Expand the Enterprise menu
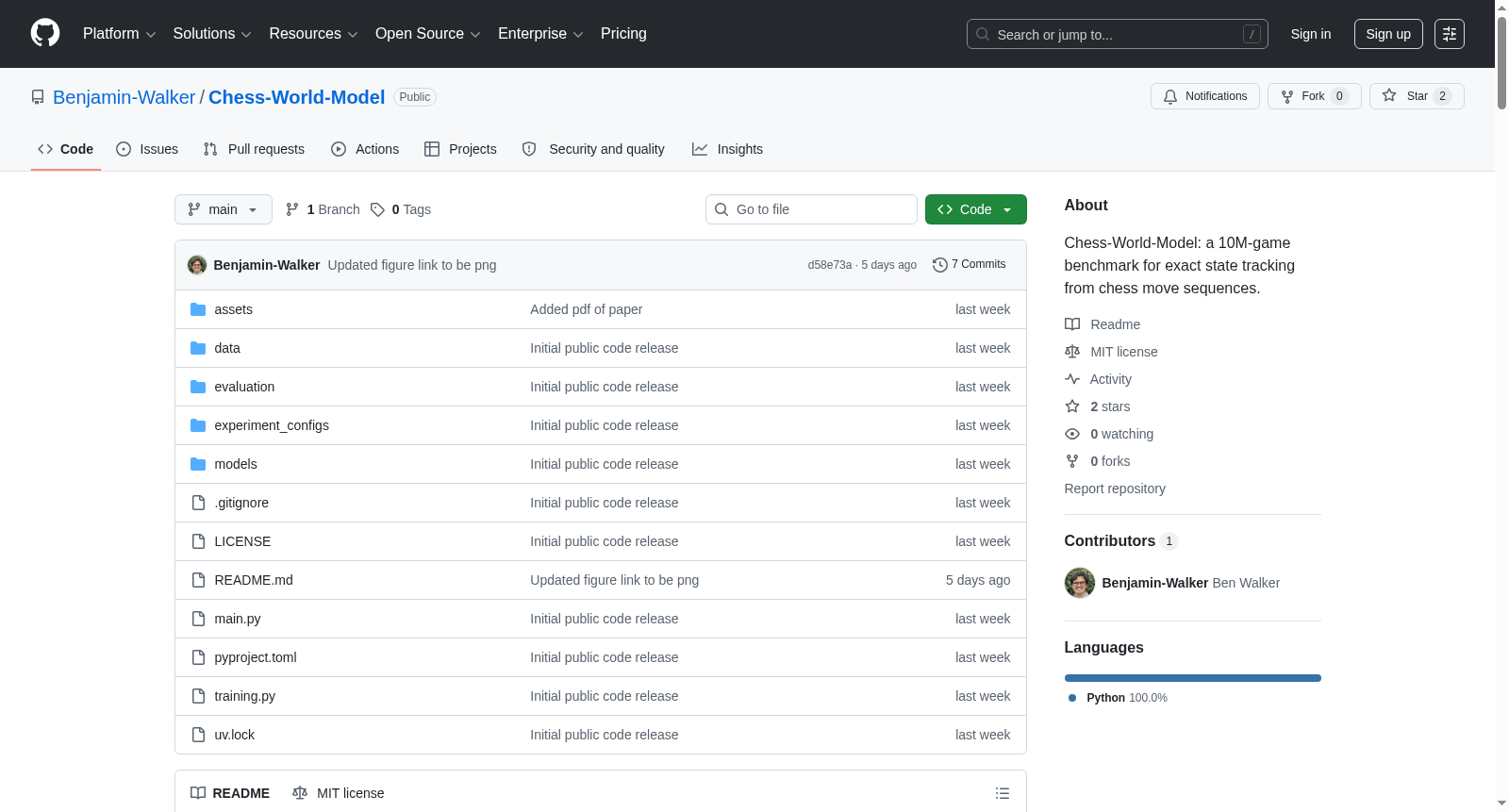Image resolution: width=1509 pixels, height=812 pixels. point(540,34)
